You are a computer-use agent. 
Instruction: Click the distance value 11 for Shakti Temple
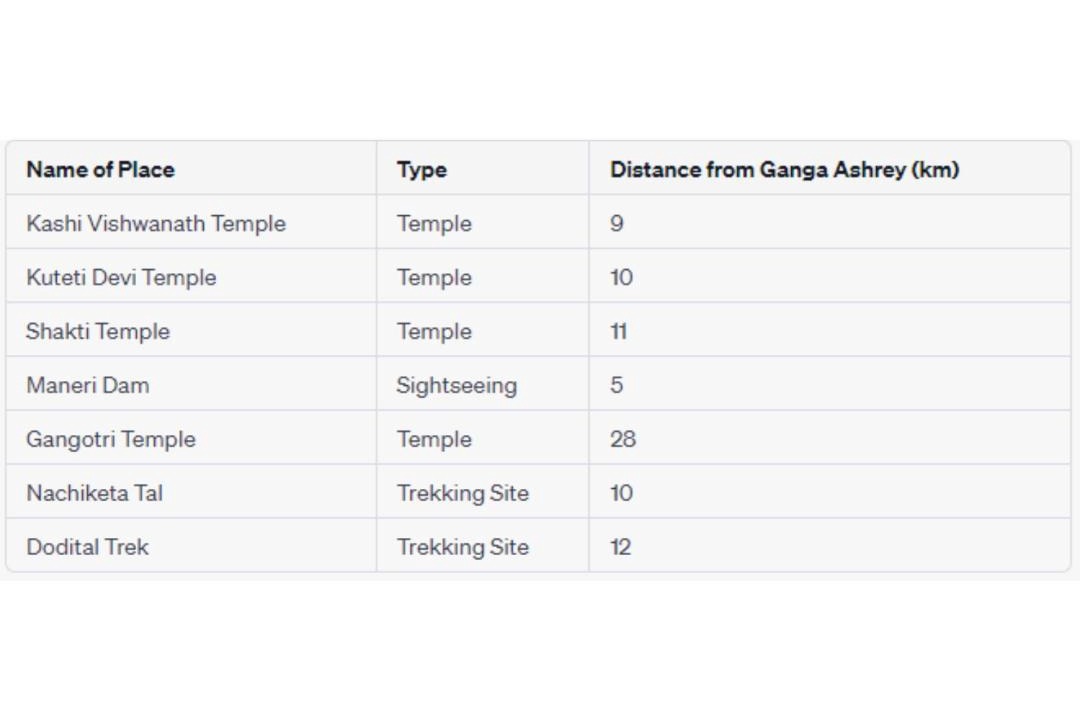point(618,332)
